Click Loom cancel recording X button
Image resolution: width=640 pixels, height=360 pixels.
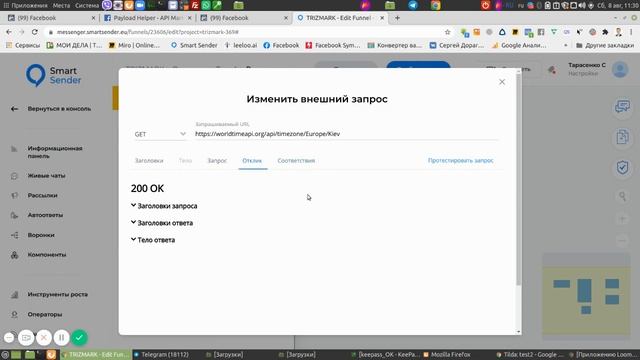(44, 338)
